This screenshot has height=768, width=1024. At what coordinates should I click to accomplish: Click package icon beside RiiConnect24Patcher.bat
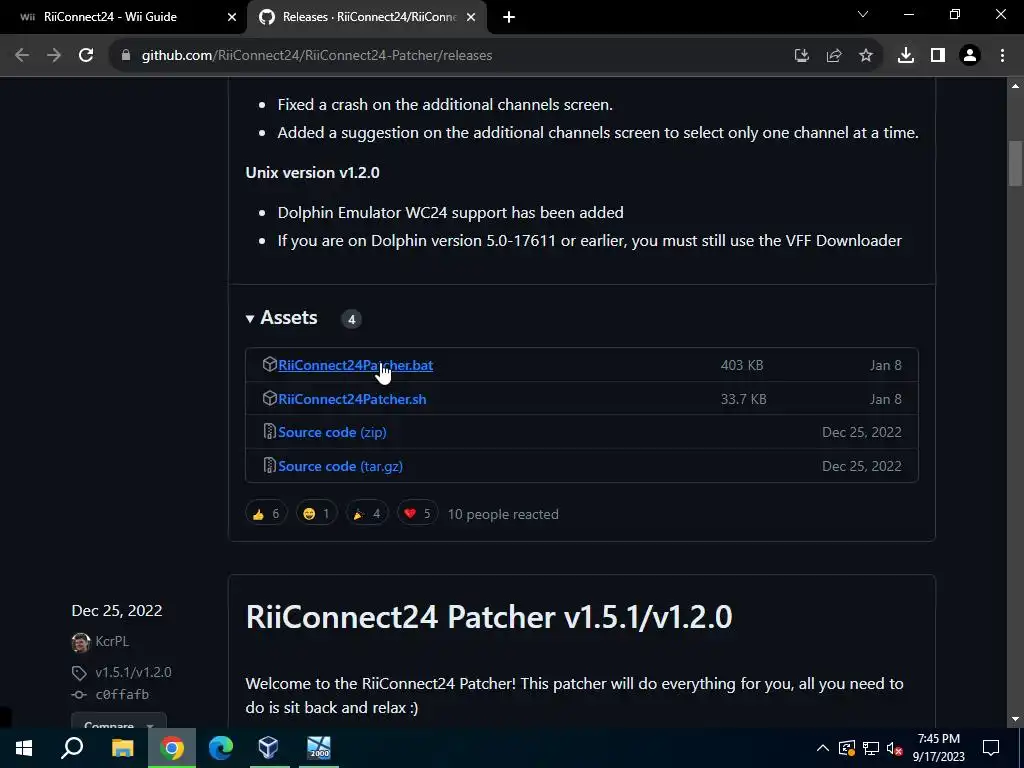pos(270,364)
